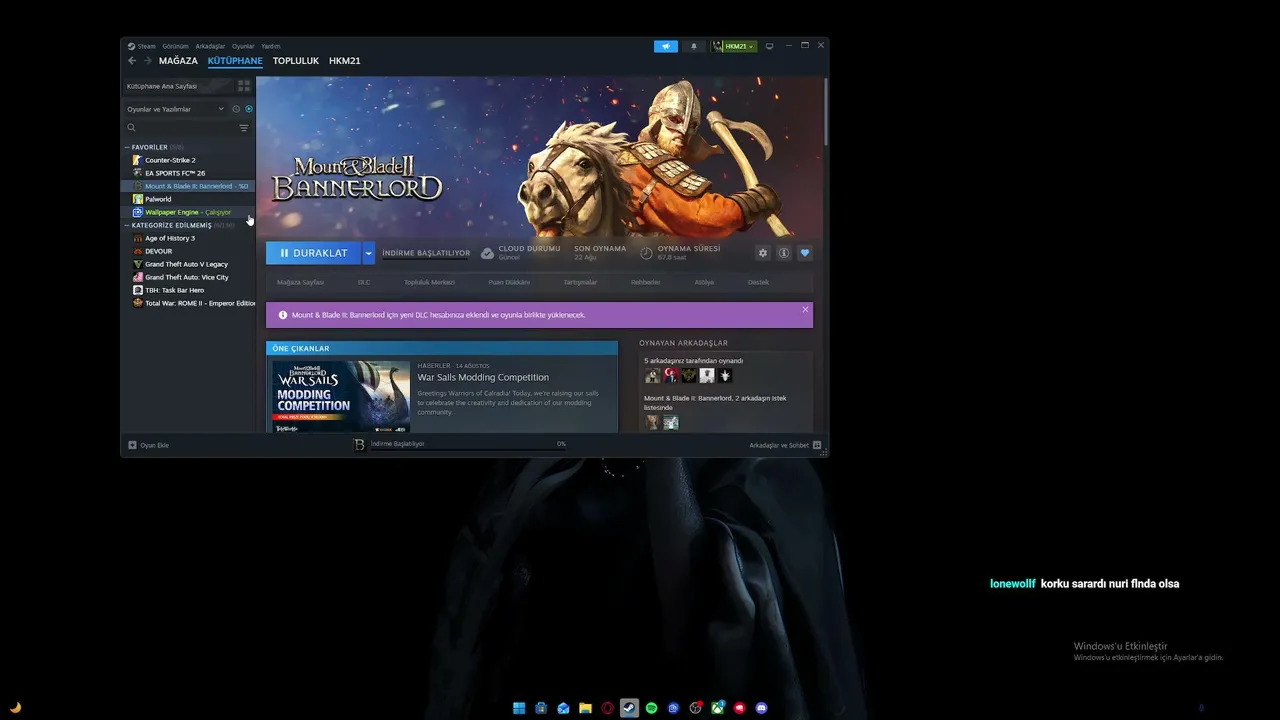Open the arrow dropdown beside DURAKLAT

(368, 253)
